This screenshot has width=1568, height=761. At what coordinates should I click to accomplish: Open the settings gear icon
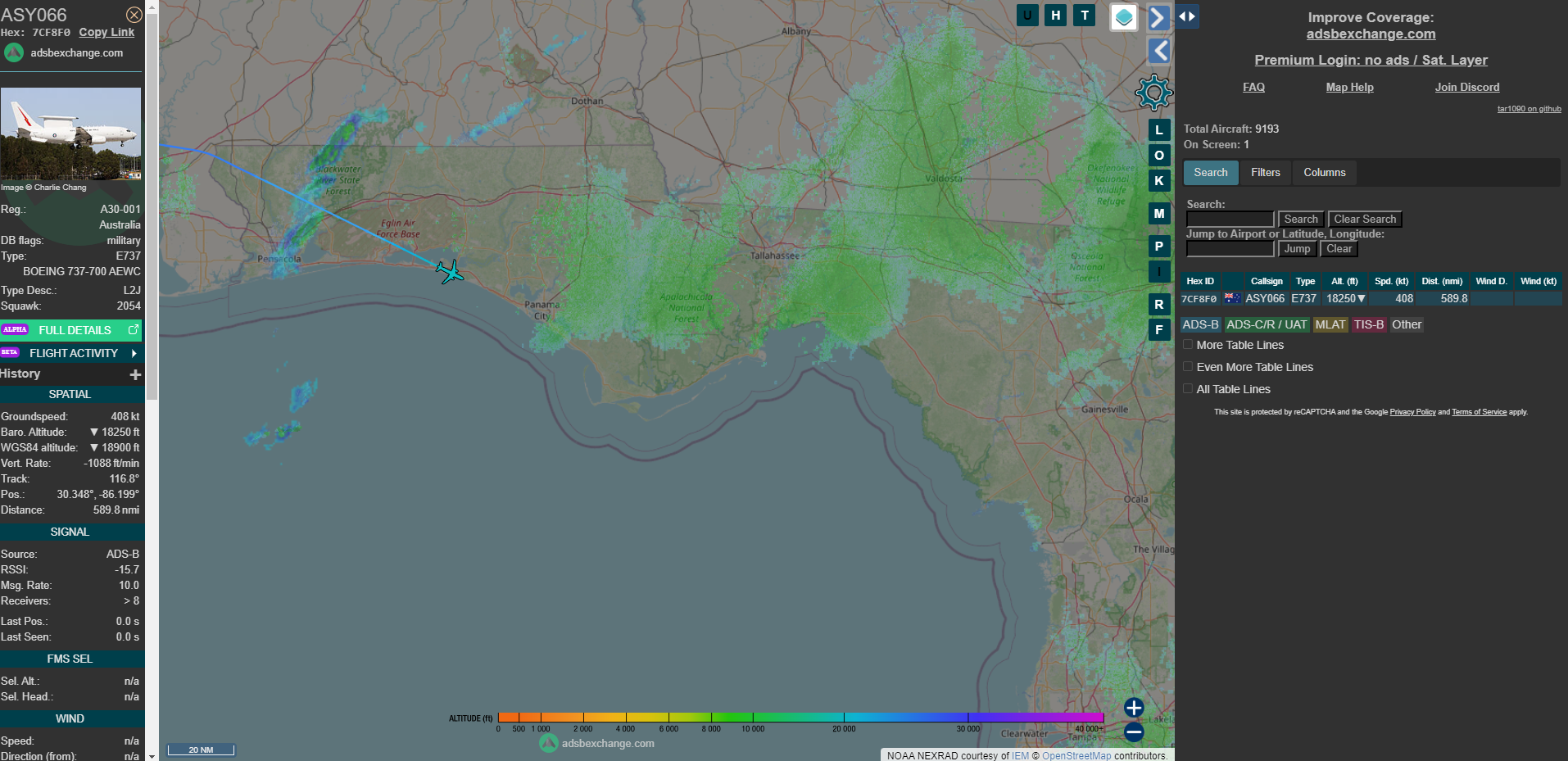[1153, 93]
